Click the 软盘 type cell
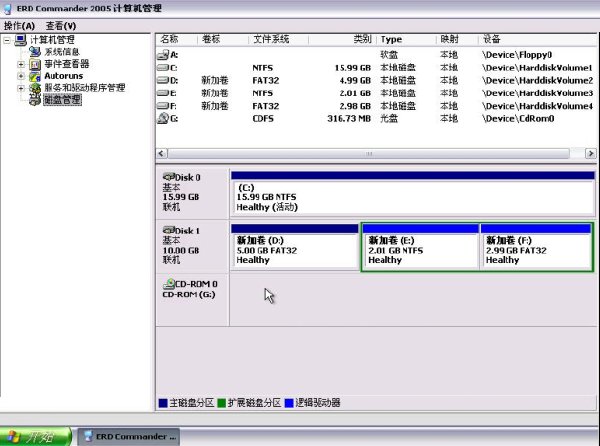The image size is (600, 446). point(389,55)
